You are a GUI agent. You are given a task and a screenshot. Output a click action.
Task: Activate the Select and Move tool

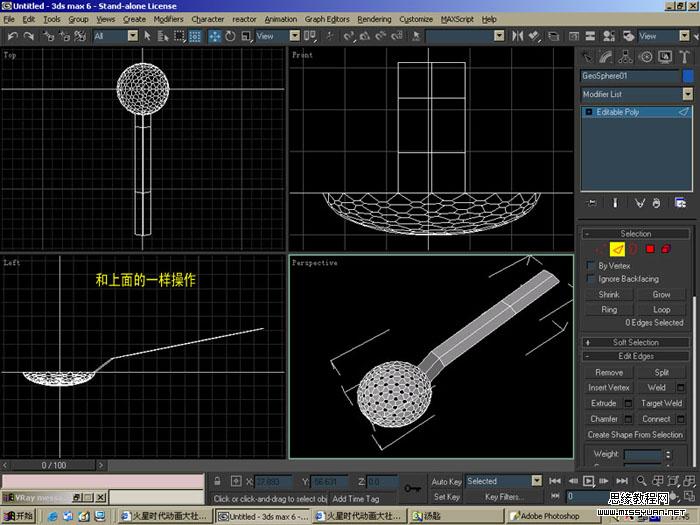click(x=214, y=36)
